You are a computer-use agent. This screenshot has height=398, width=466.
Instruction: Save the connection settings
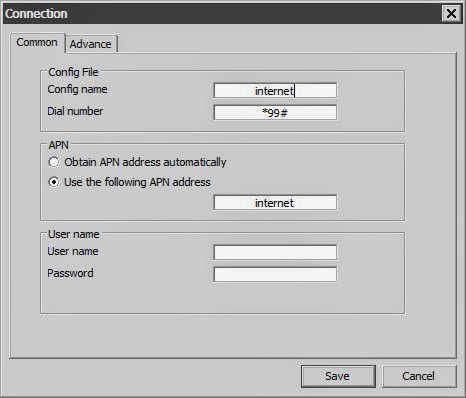coord(338,376)
